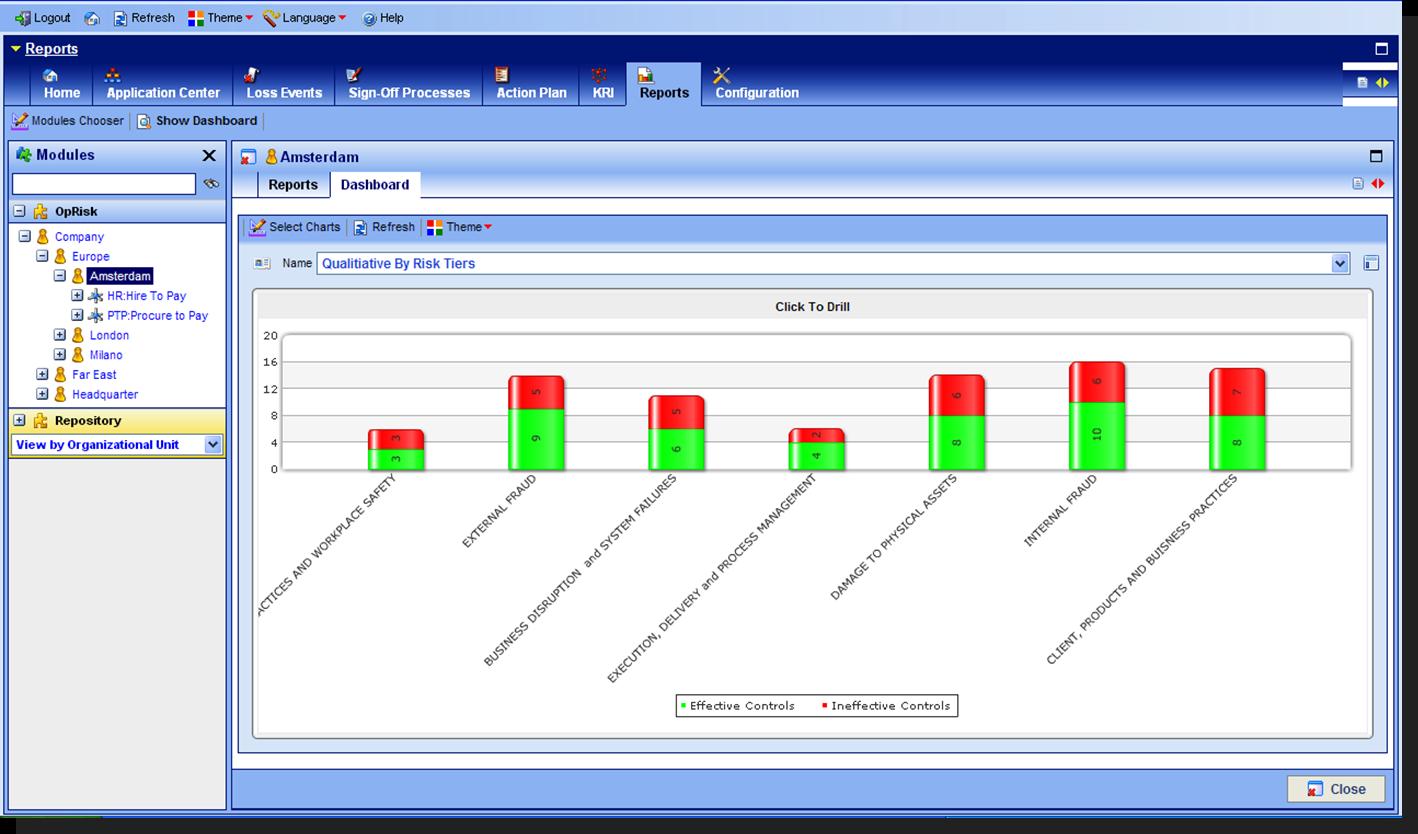1418x834 pixels.
Task: Click Show Dashboard button
Action: tap(197, 121)
